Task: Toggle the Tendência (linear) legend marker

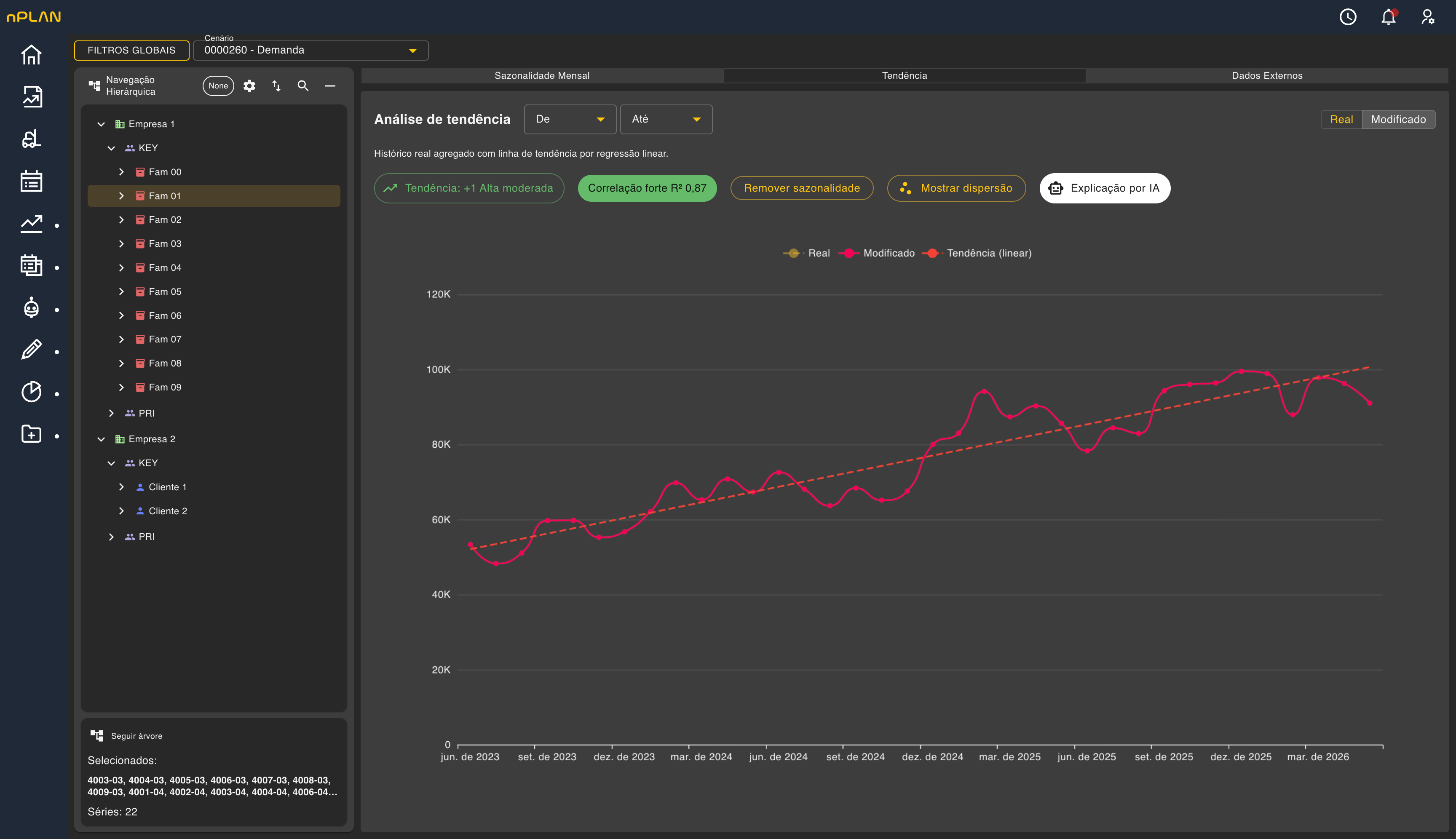Action: coord(932,253)
